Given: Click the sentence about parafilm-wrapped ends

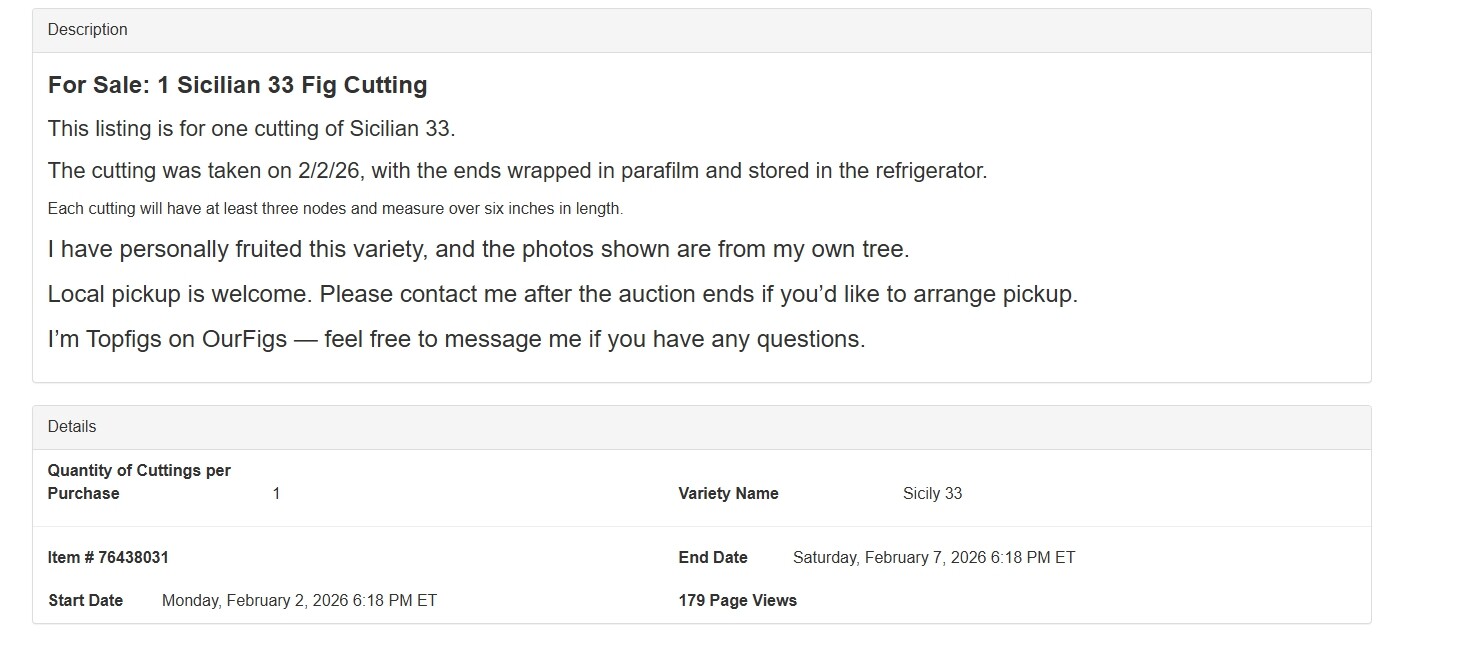Looking at the screenshot, I should point(517,171).
